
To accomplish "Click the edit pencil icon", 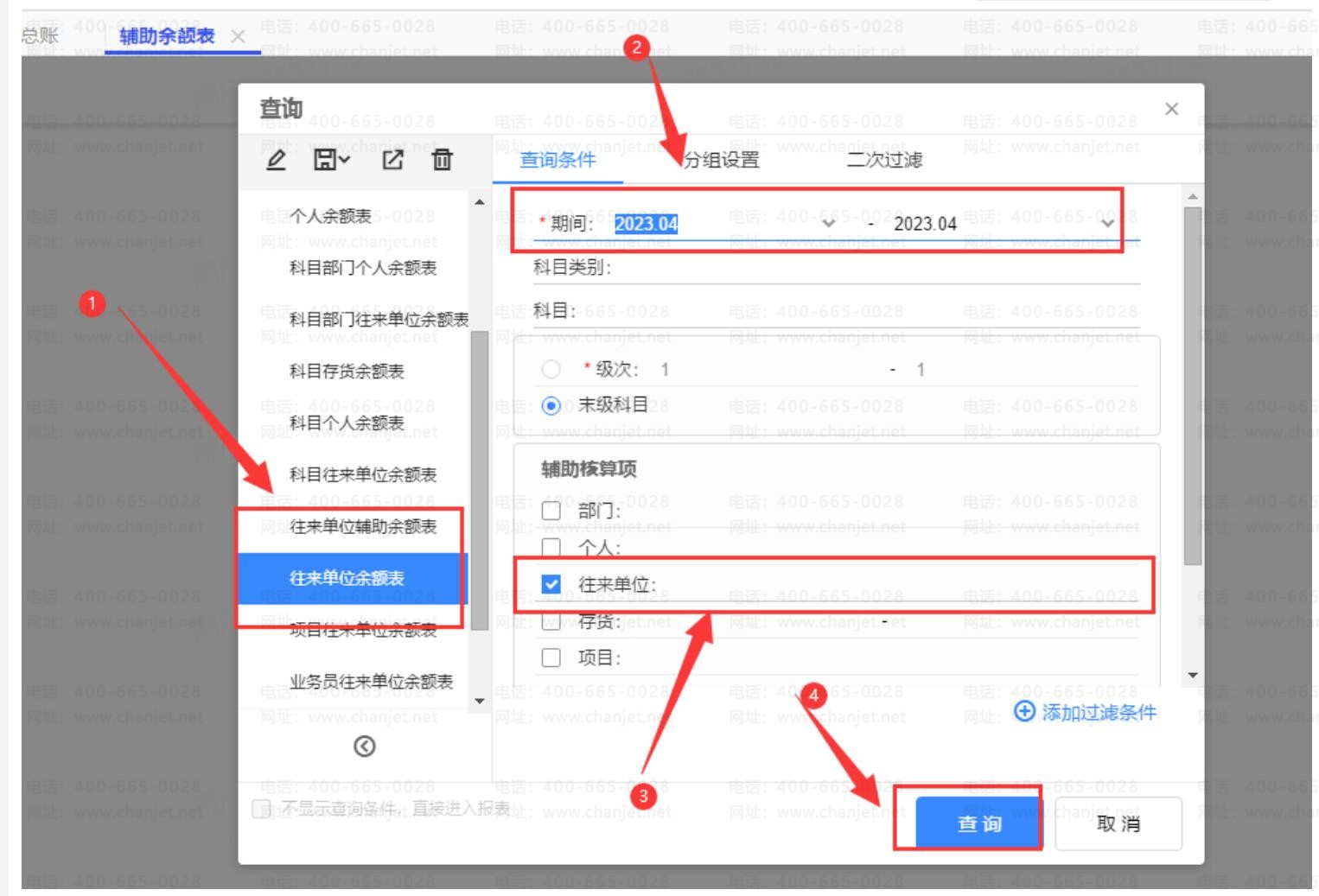I will click(276, 160).
